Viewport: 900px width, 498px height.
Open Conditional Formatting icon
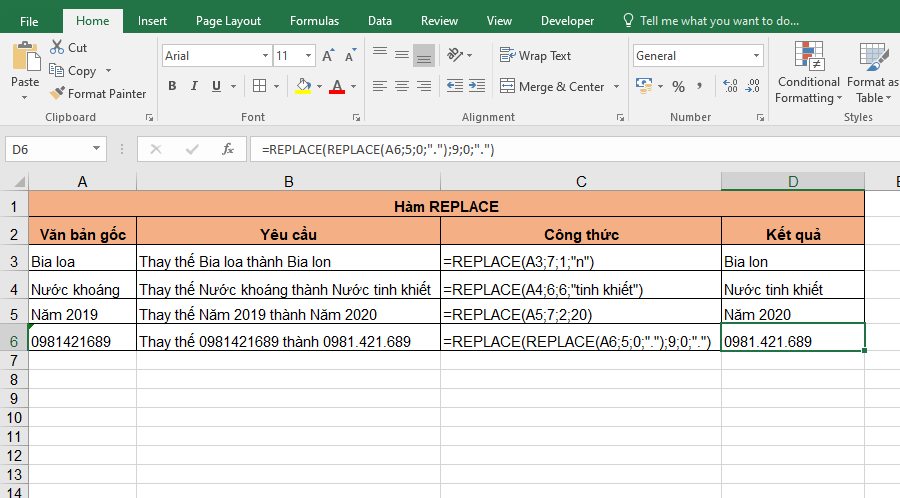[808, 58]
